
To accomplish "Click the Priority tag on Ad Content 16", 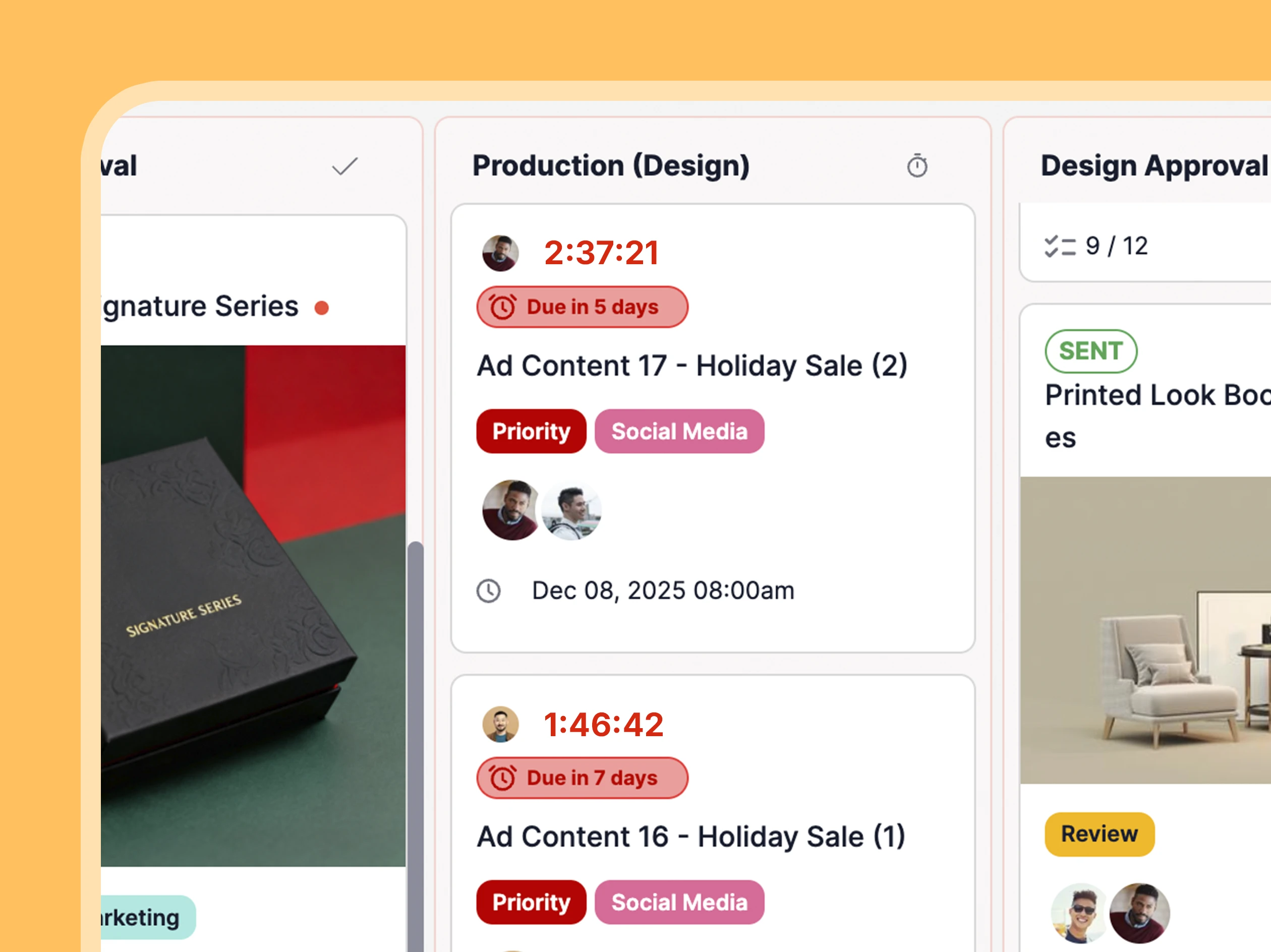I will 531,902.
